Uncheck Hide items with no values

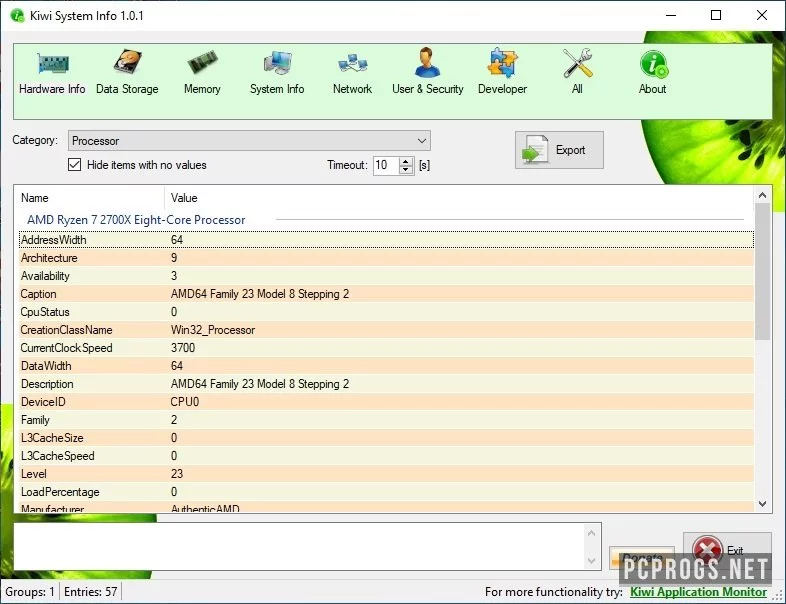click(x=74, y=164)
